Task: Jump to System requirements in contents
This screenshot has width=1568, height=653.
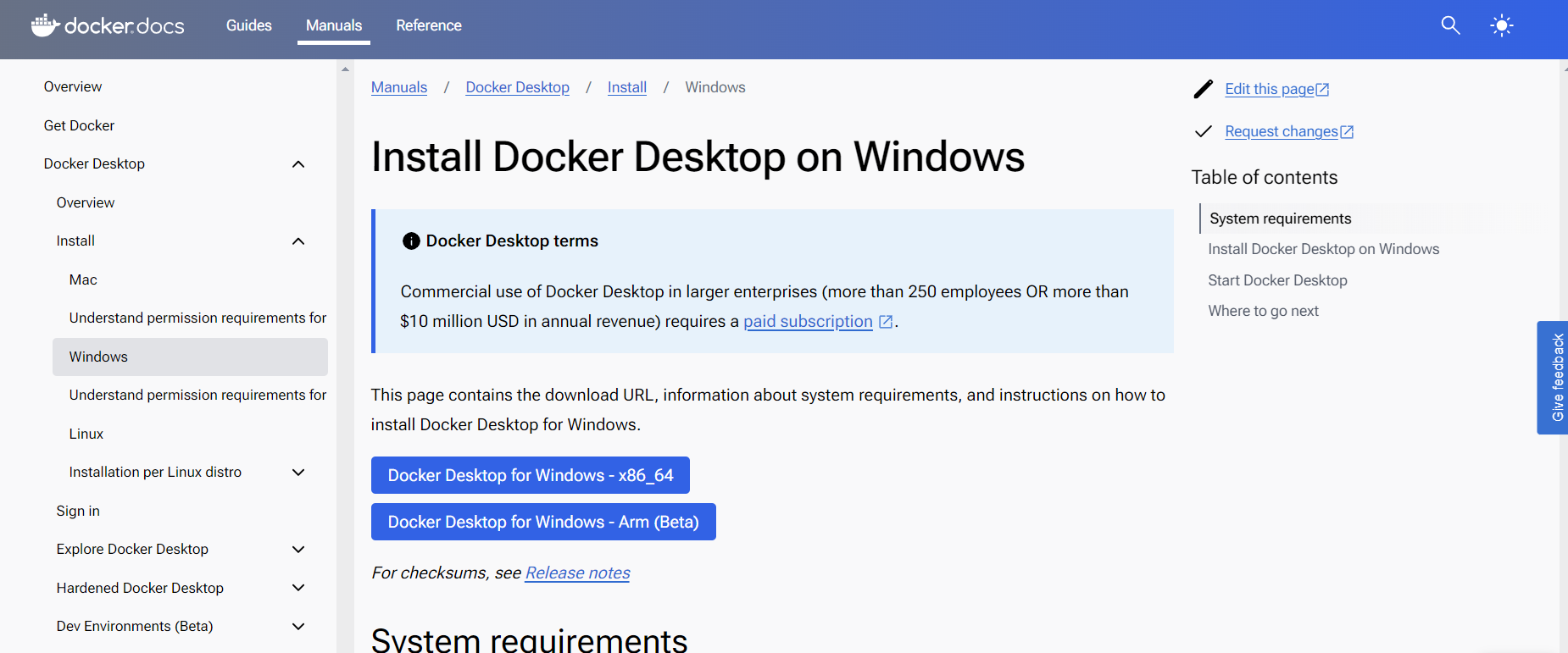Action: (x=1280, y=219)
